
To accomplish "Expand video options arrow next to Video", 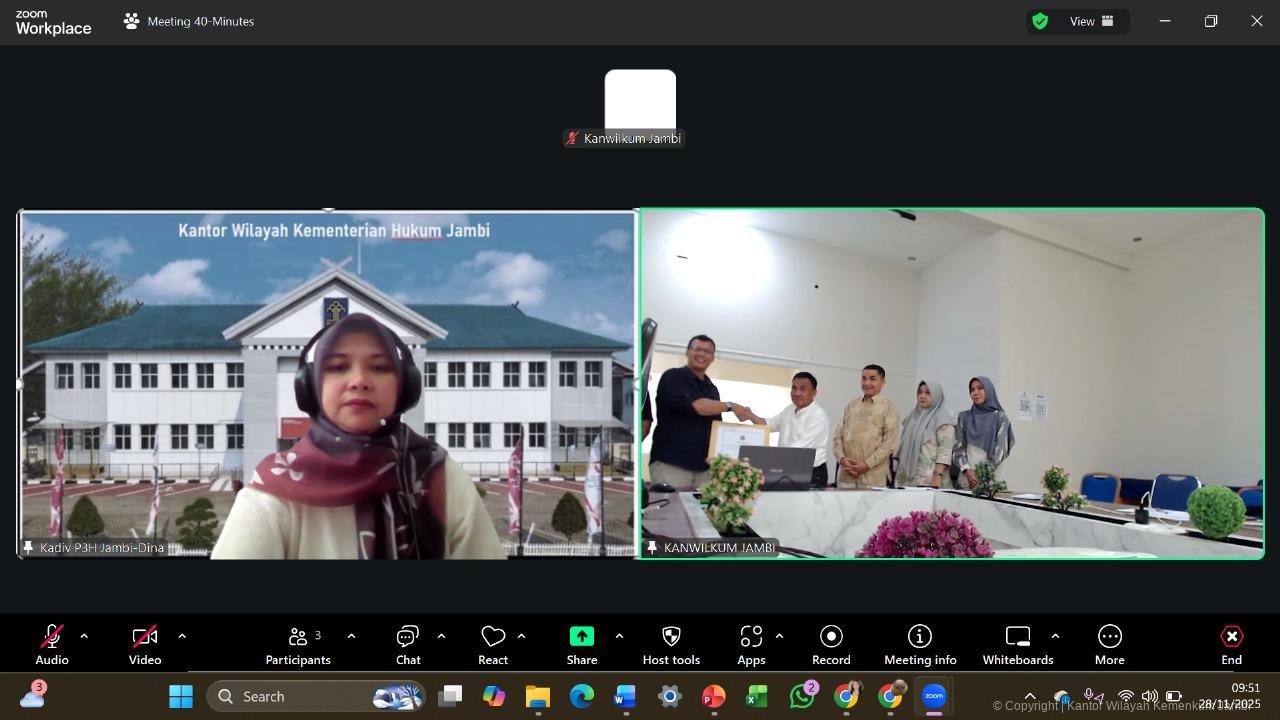I will pos(182,636).
